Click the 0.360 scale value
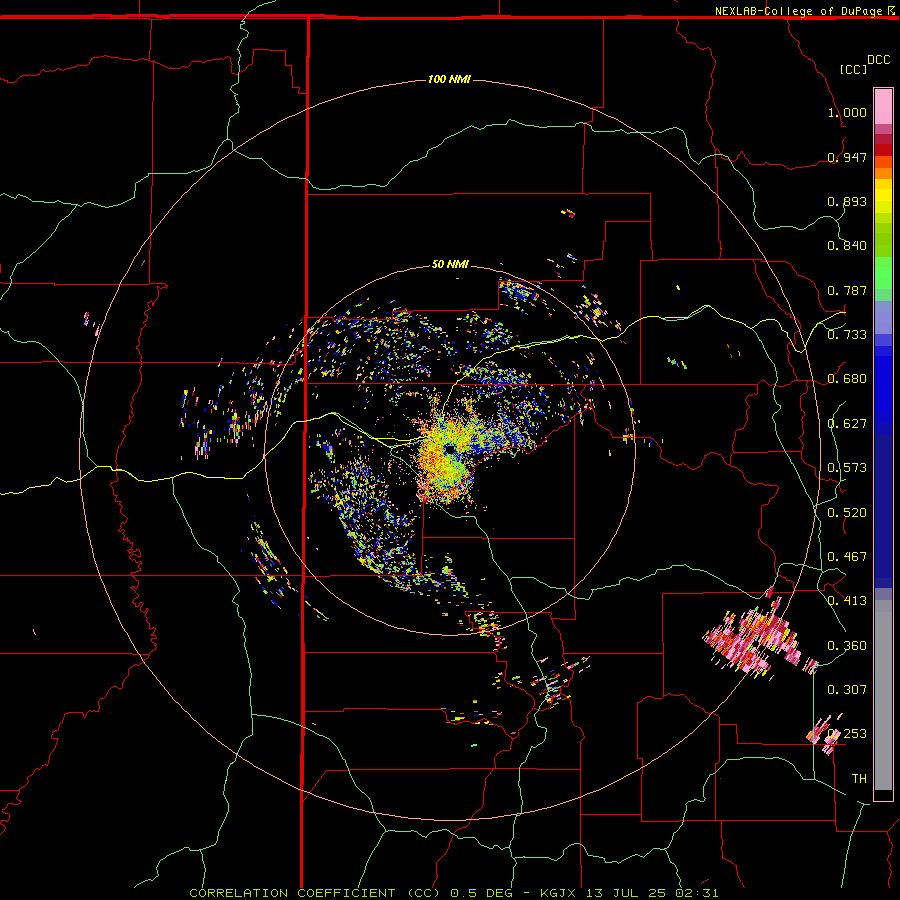The height and width of the screenshot is (900, 900). click(x=847, y=646)
